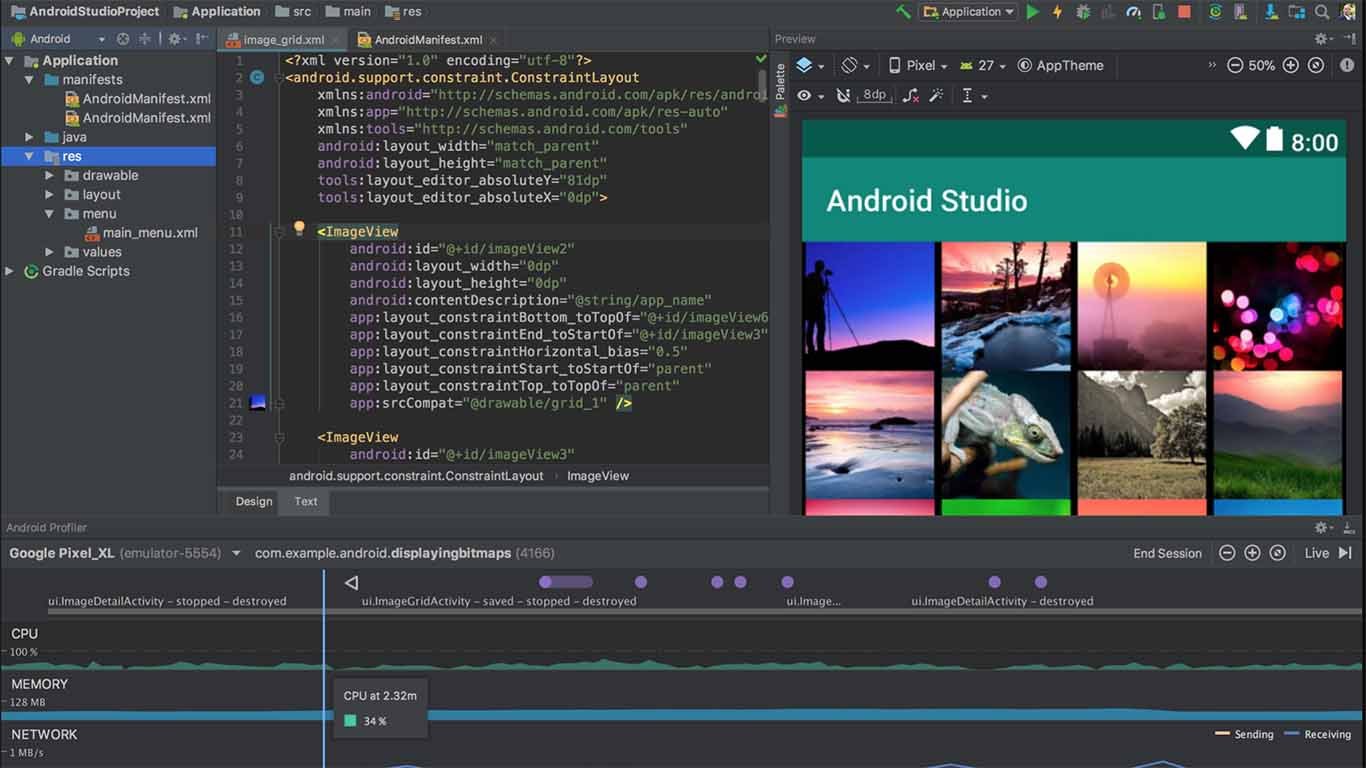Click Live in the profiler toolbar
This screenshot has width=1366, height=768.
(x=1315, y=552)
